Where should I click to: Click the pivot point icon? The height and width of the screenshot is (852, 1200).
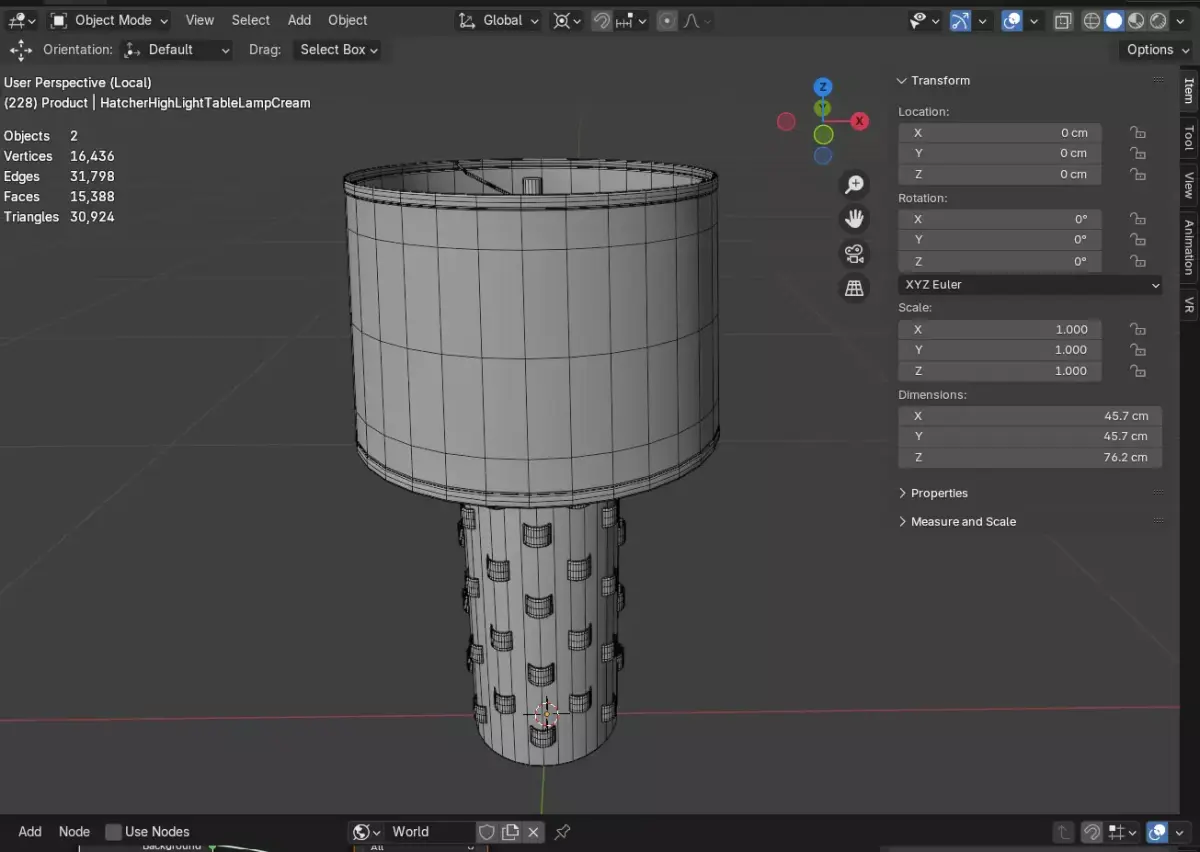click(x=567, y=20)
